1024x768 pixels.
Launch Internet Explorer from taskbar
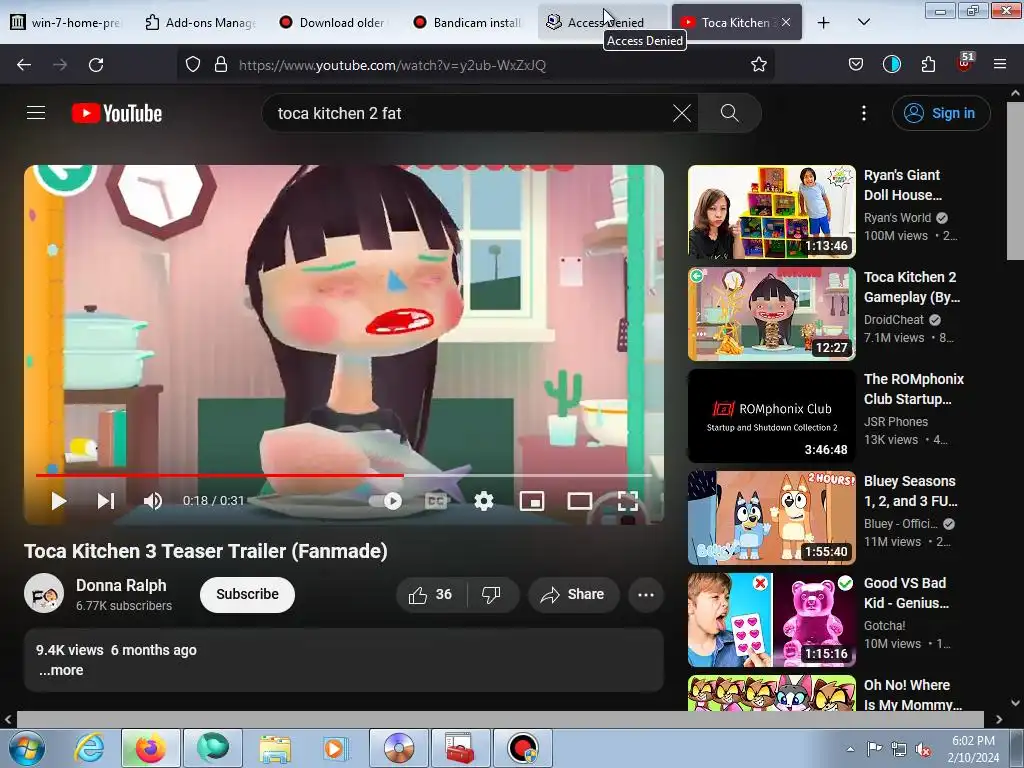tap(89, 748)
